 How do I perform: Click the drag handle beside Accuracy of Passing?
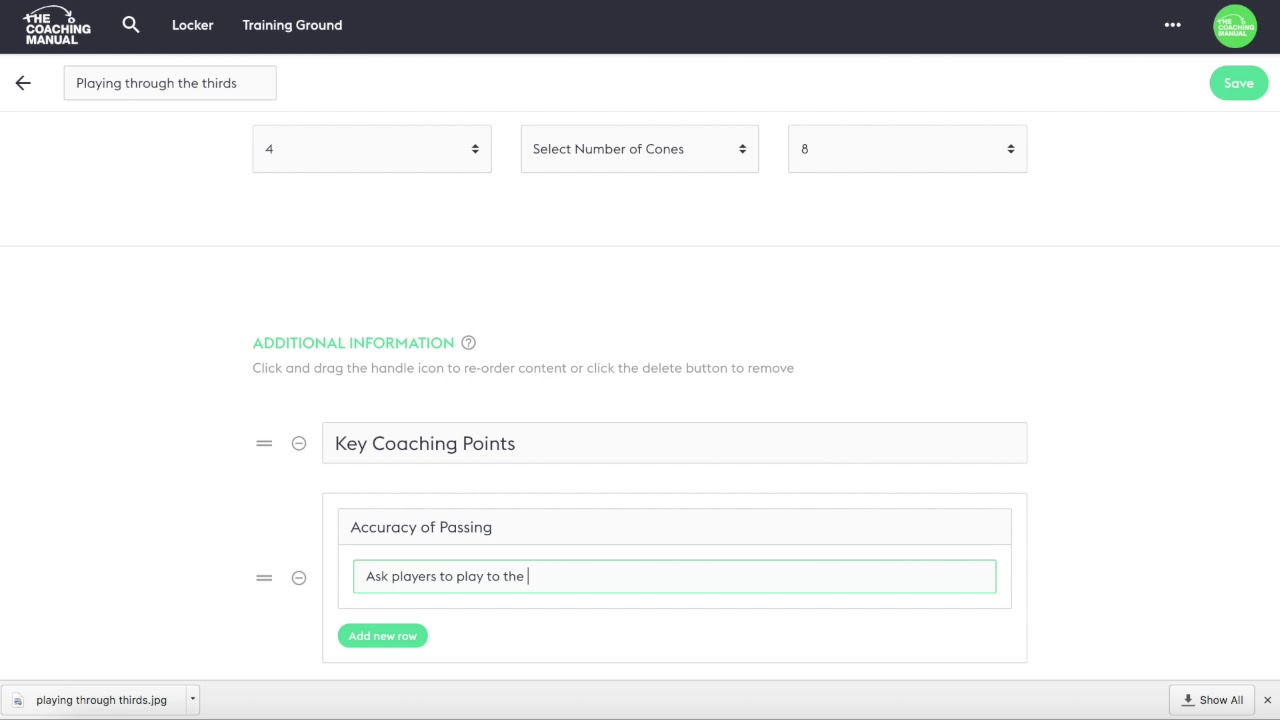point(264,577)
